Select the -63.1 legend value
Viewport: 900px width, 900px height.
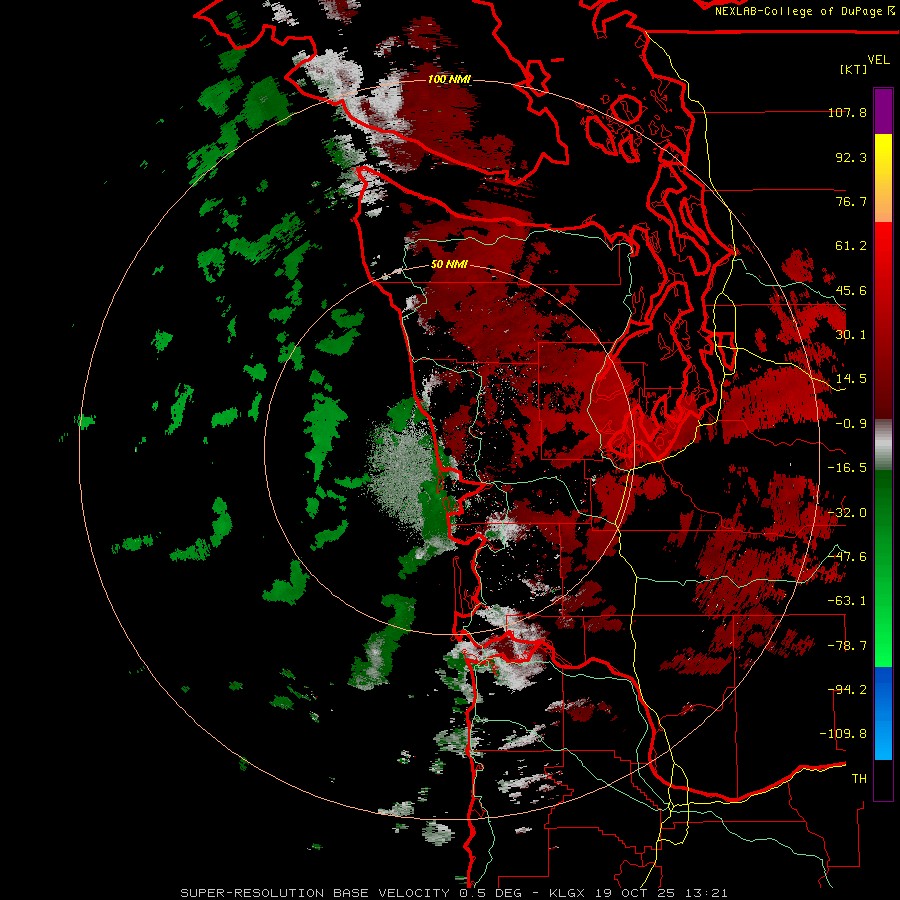click(x=847, y=601)
